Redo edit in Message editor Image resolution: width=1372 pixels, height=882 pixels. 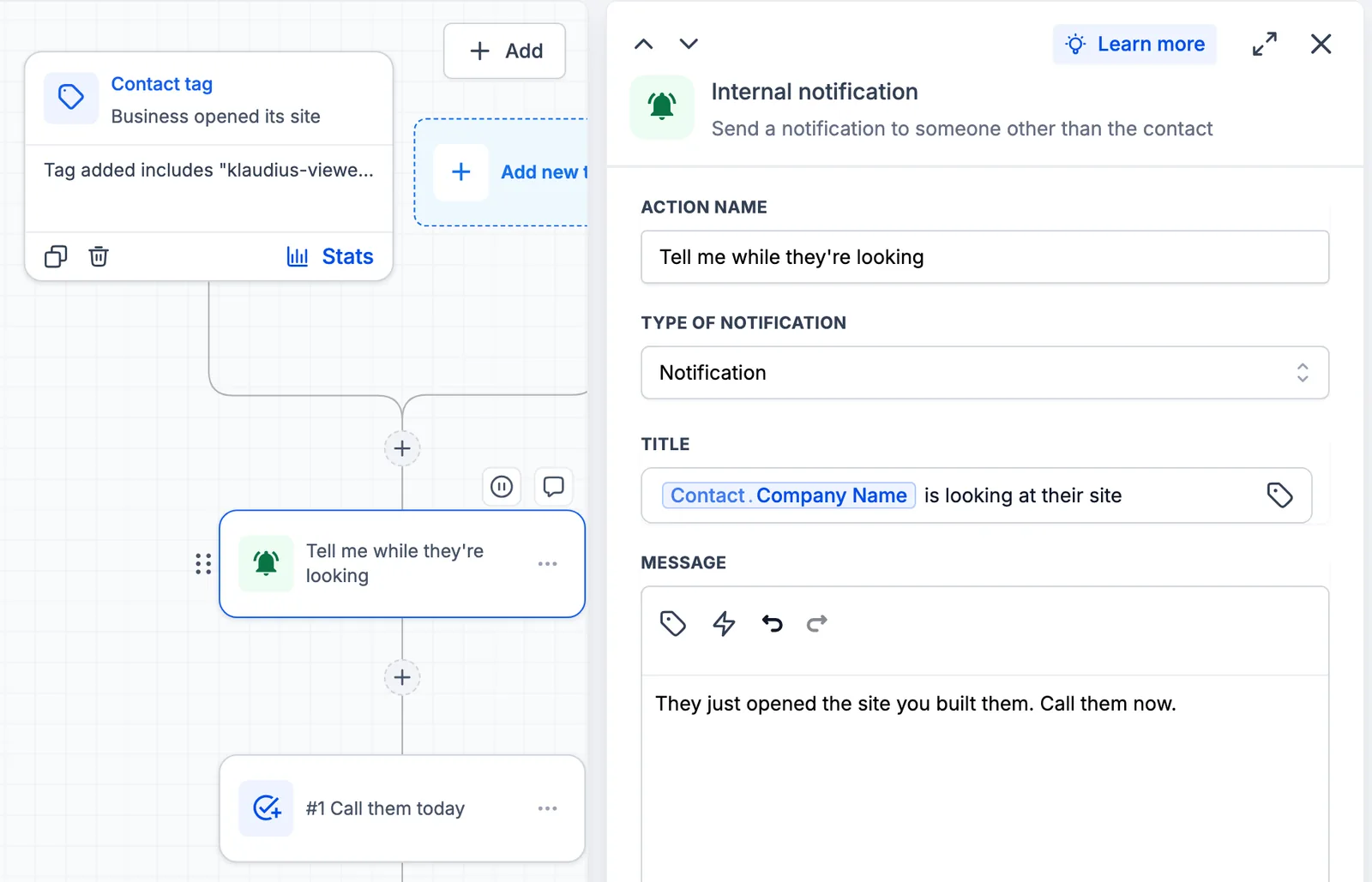pos(817,623)
